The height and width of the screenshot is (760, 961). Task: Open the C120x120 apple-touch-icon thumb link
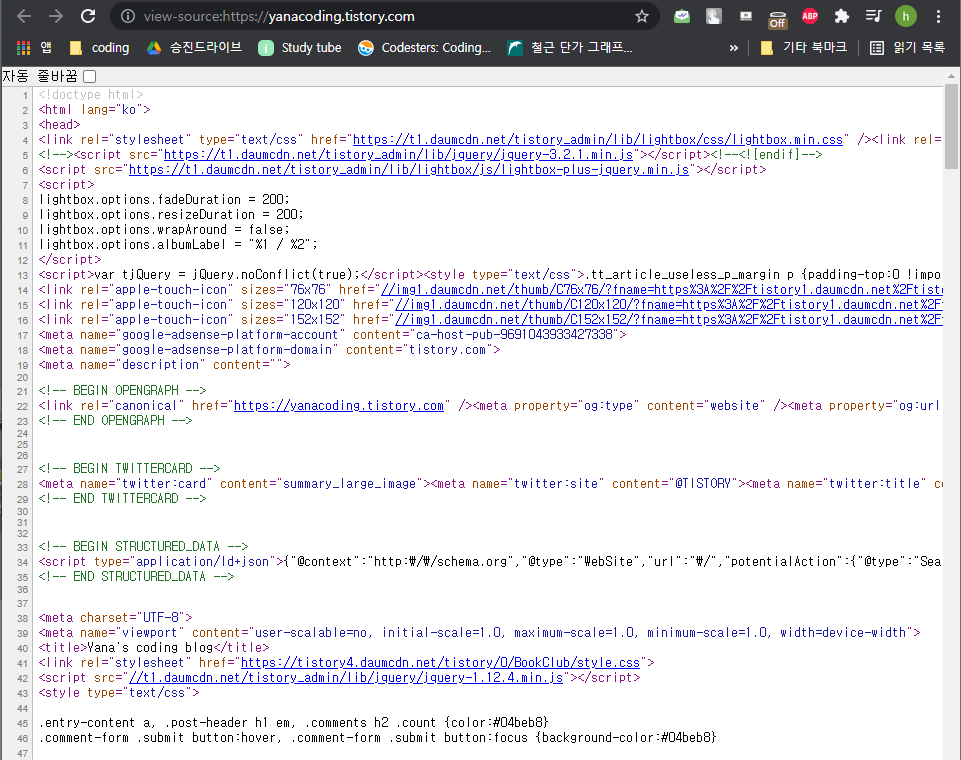[x=669, y=305]
